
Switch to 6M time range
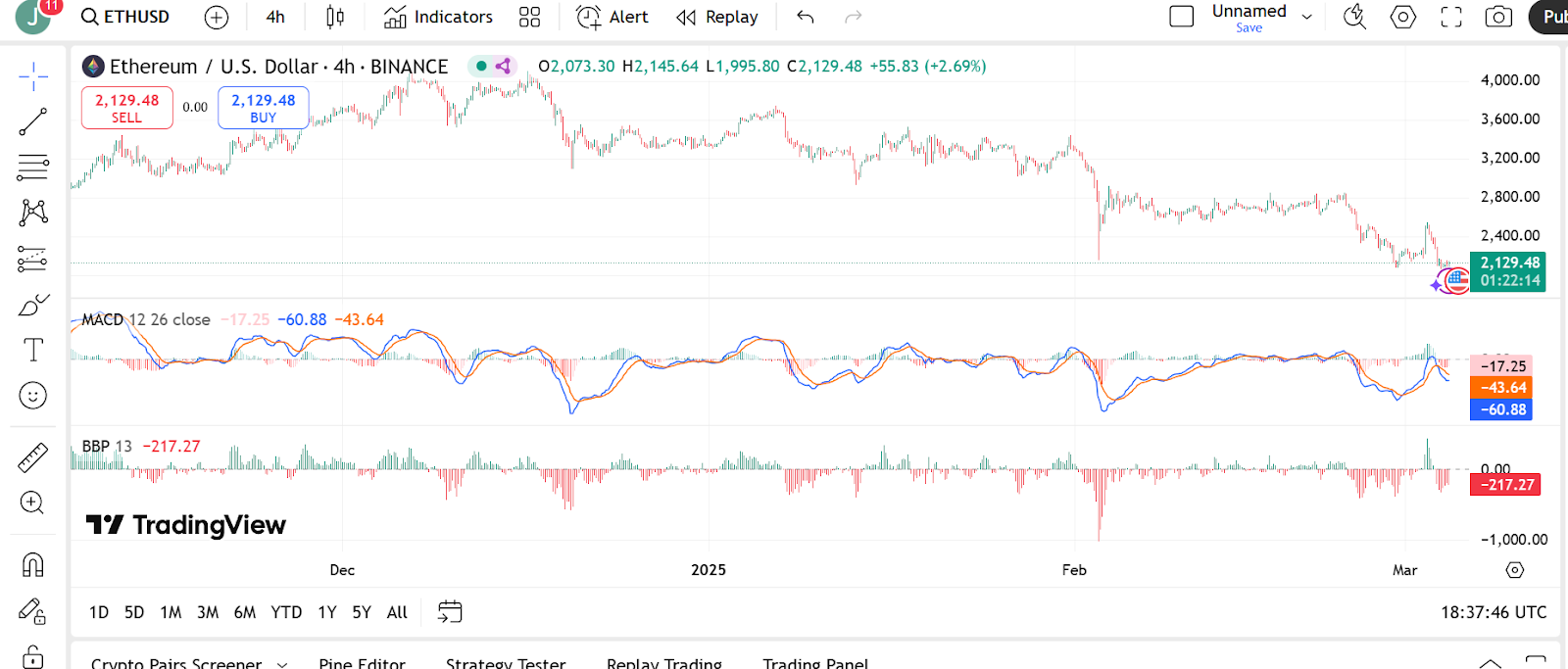tap(245, 612)
